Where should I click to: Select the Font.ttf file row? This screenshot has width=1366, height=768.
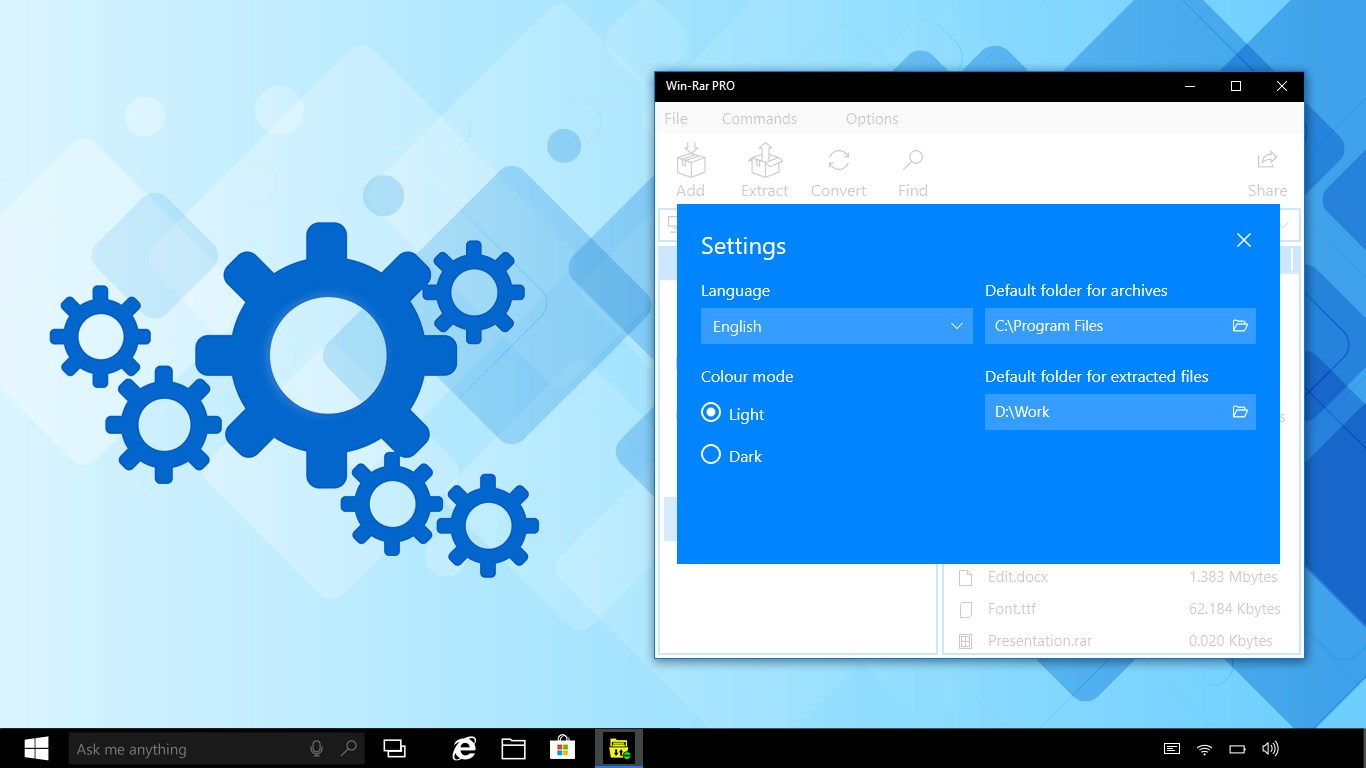click(1121, 609)
